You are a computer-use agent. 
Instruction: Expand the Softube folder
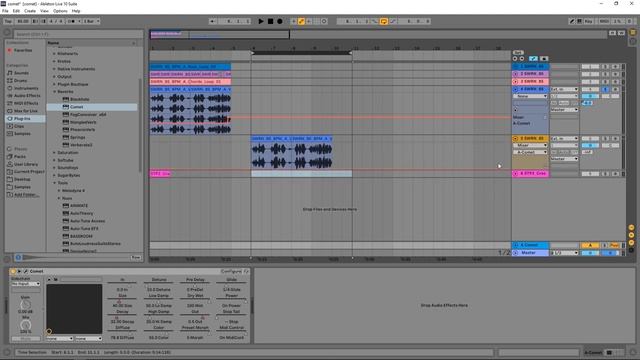coord(54,160)
